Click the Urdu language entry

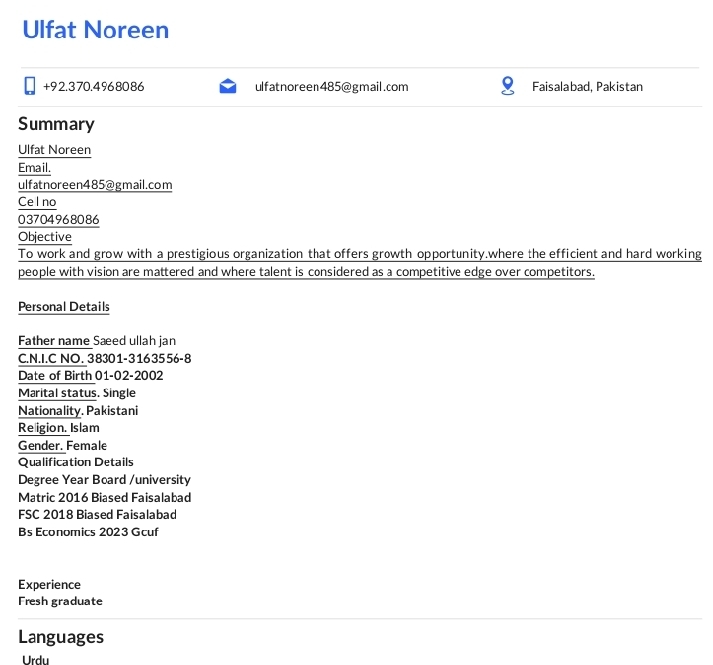[36, 659]
